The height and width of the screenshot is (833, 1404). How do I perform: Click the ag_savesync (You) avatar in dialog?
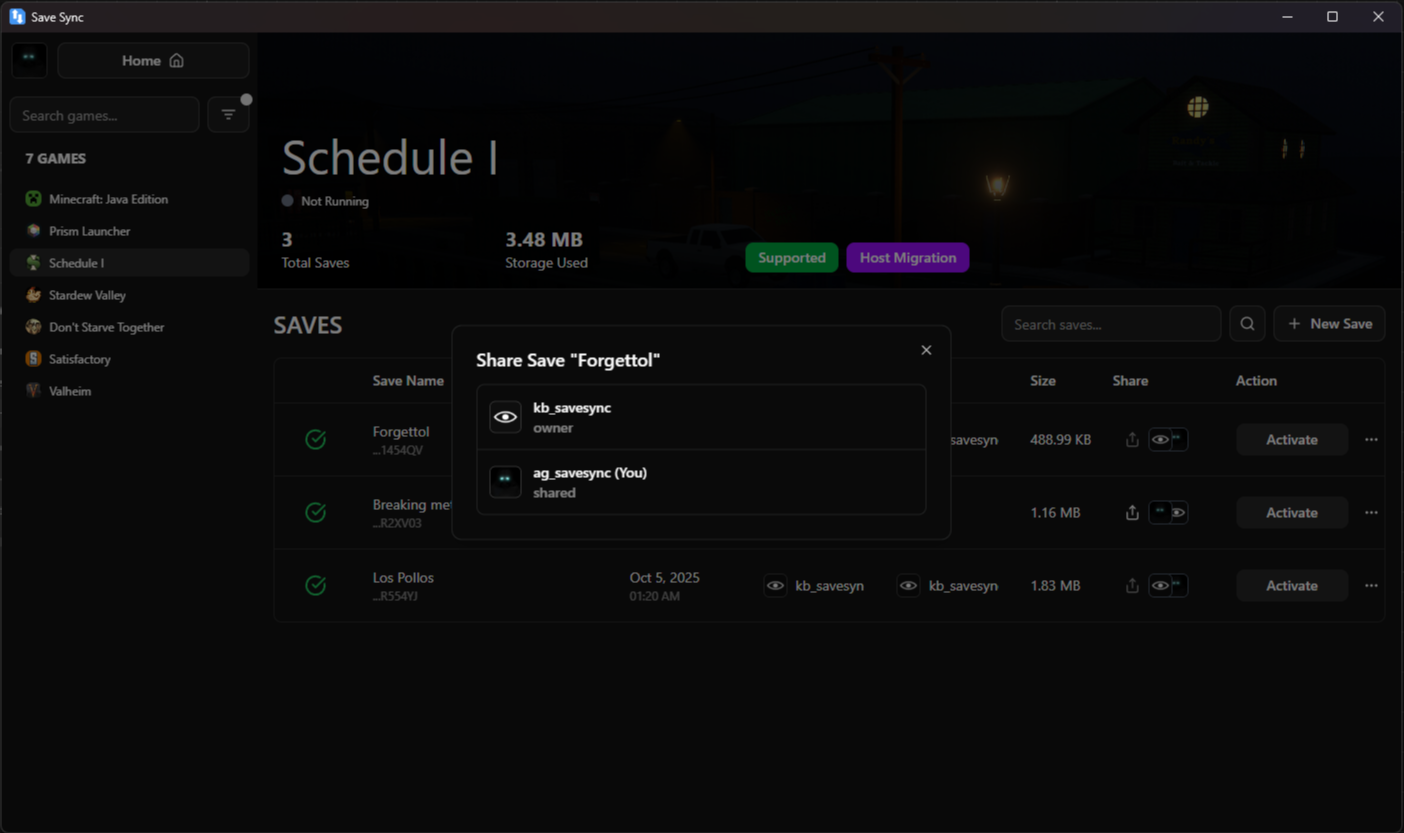(x=505, y=482)
